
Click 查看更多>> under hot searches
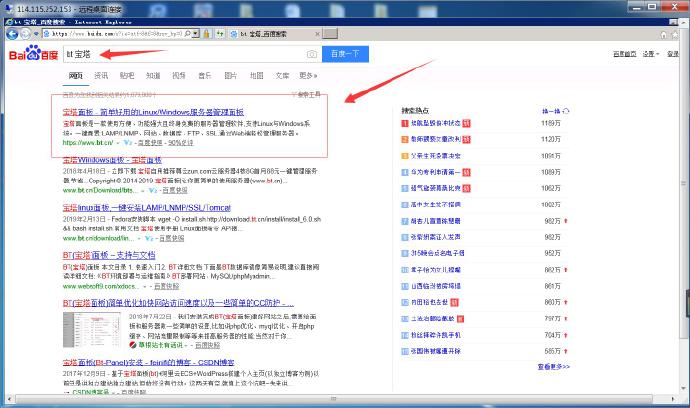(554, 367)
